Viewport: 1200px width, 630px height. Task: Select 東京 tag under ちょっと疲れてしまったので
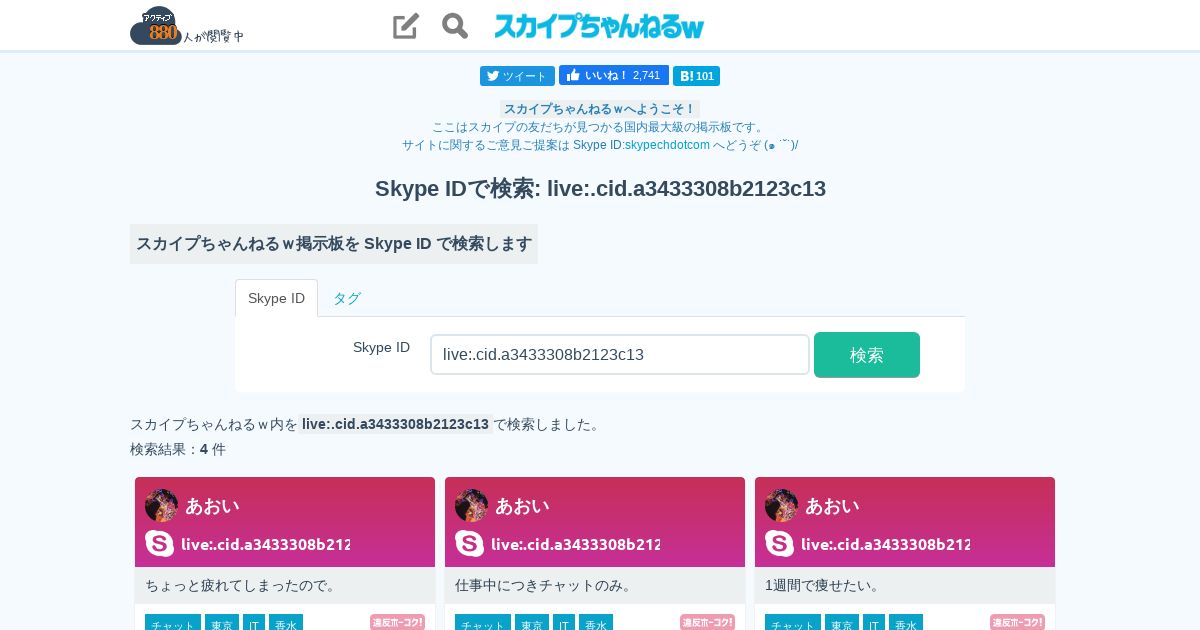point(222,623)
